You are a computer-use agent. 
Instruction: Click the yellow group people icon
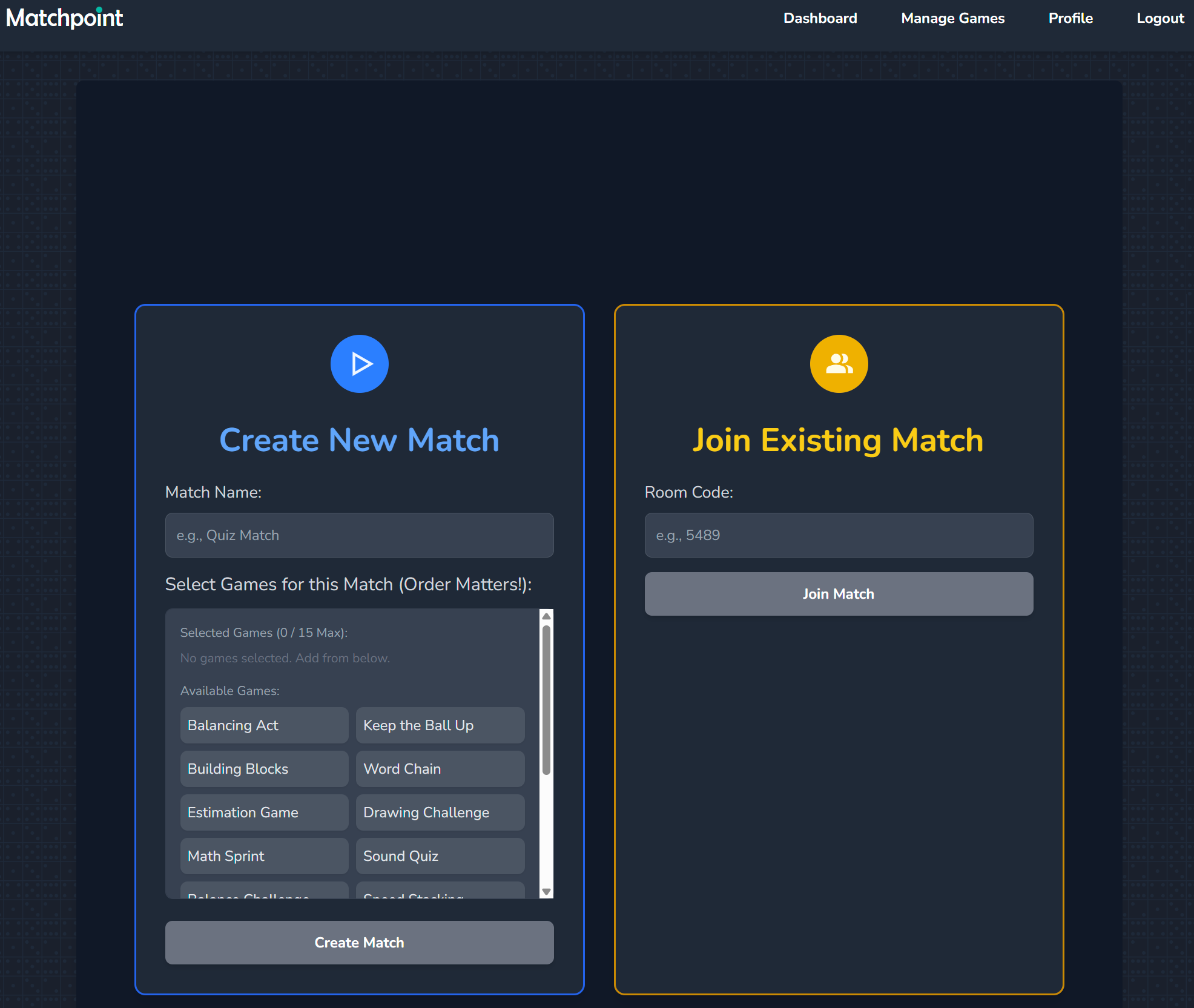tap(839, 364)
